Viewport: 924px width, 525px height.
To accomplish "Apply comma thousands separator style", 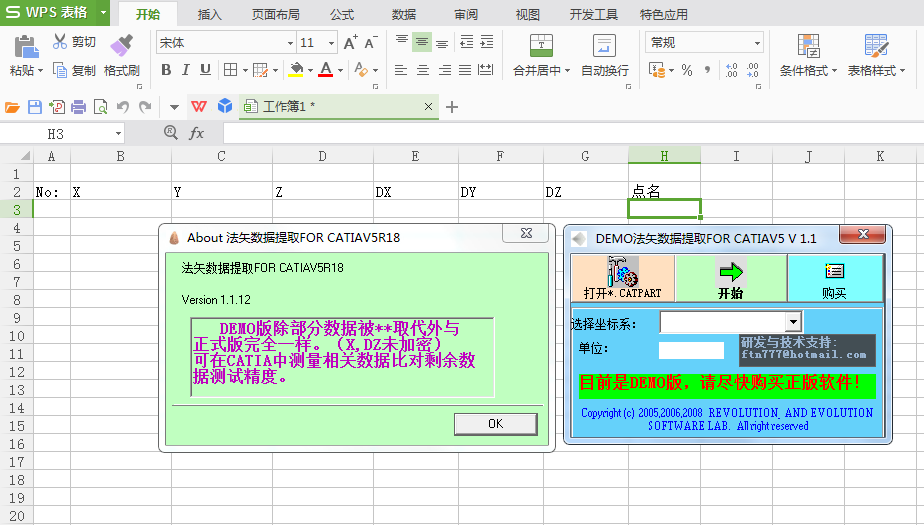I will pyautogui.click(x=707, y=70).
